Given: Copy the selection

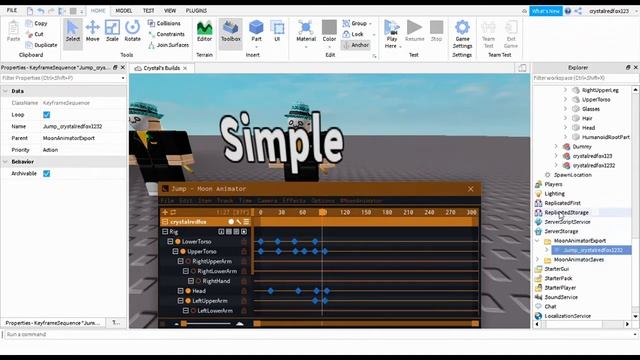Looking at the screenshot, I should coord(36,23).
